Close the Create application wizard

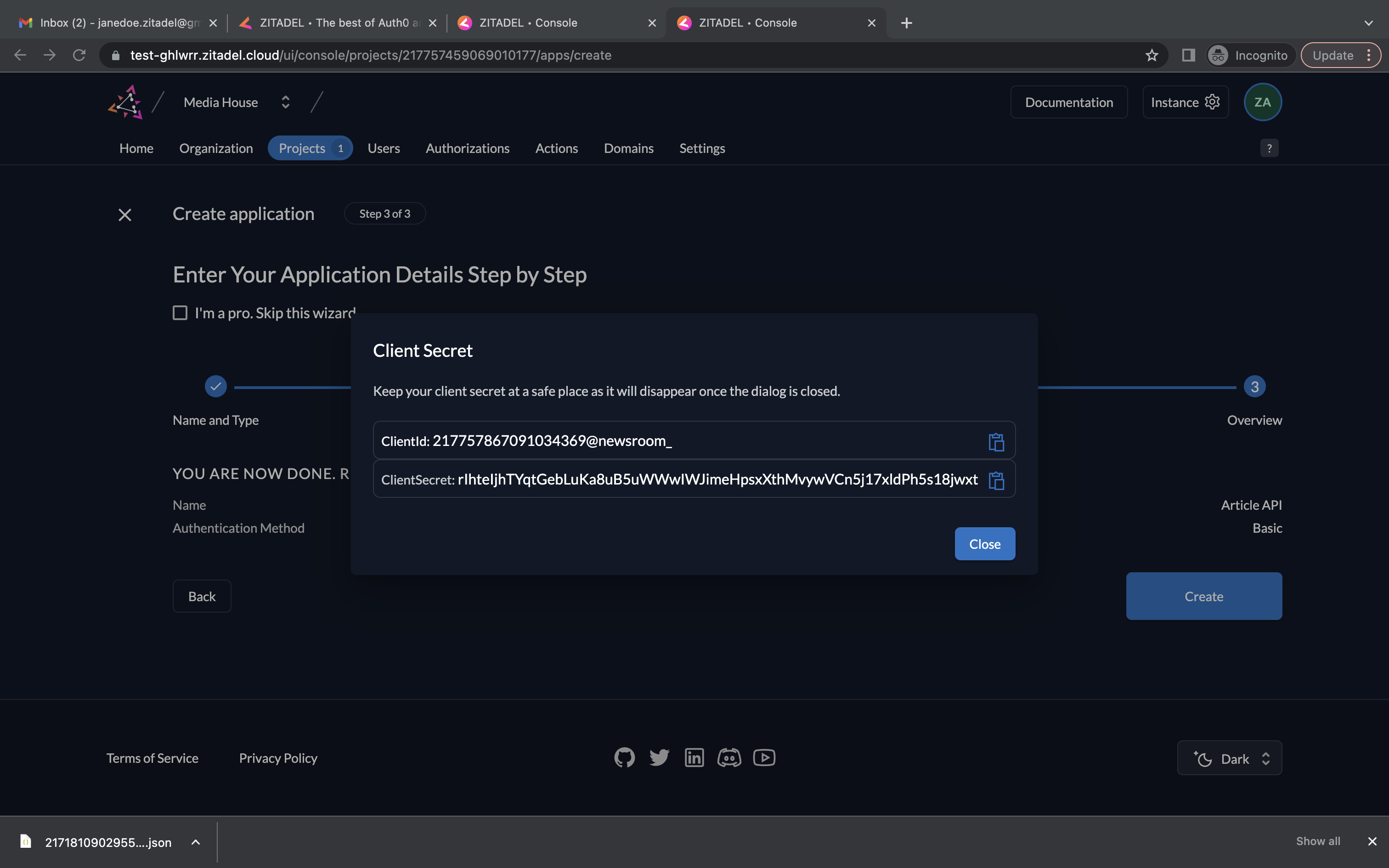[x=124, y=215]
